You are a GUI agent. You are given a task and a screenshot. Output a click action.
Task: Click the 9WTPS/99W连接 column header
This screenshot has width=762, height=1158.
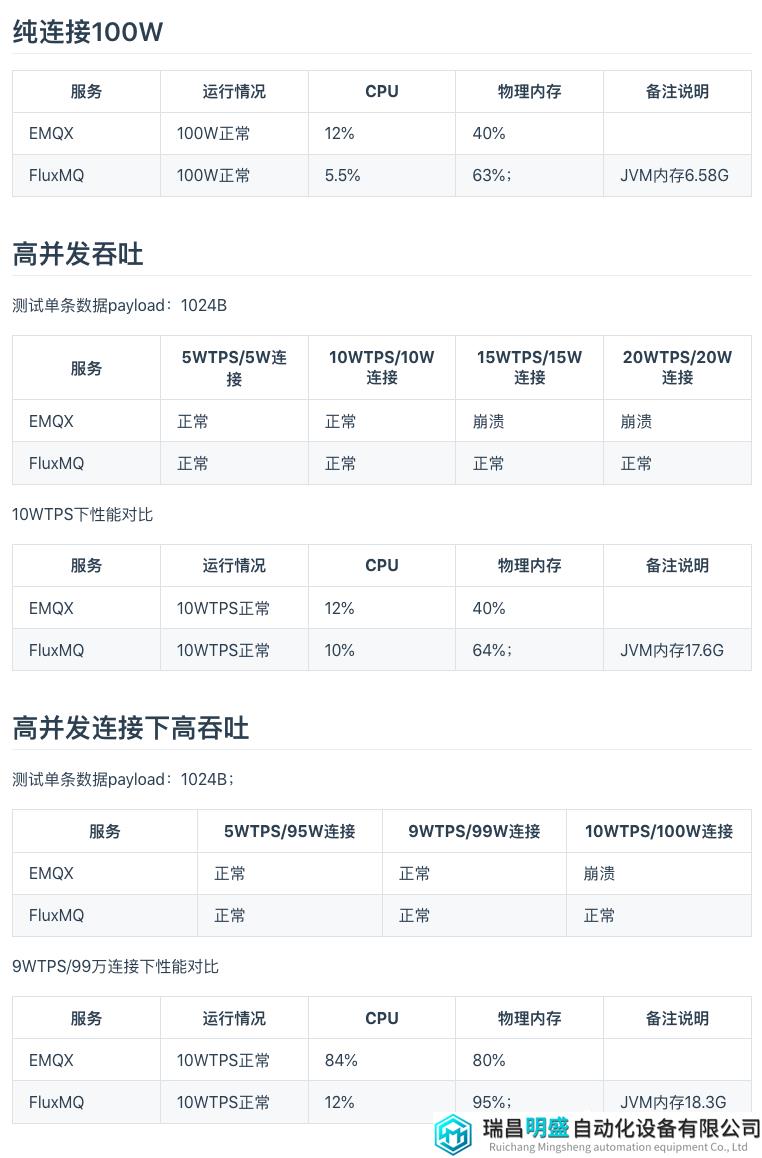click(474, 831)
